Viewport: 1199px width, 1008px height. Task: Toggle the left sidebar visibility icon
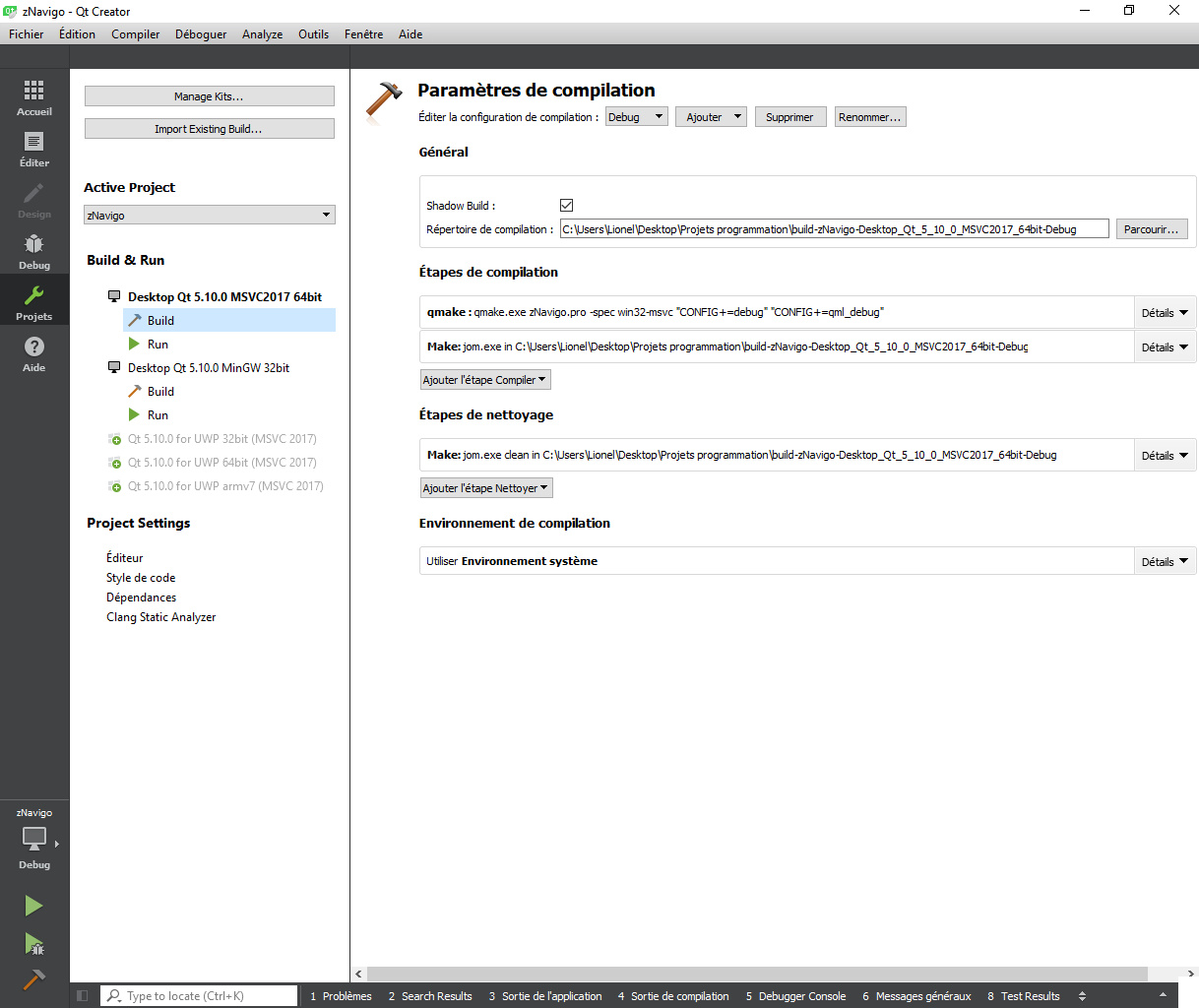[x=83, y=996]
